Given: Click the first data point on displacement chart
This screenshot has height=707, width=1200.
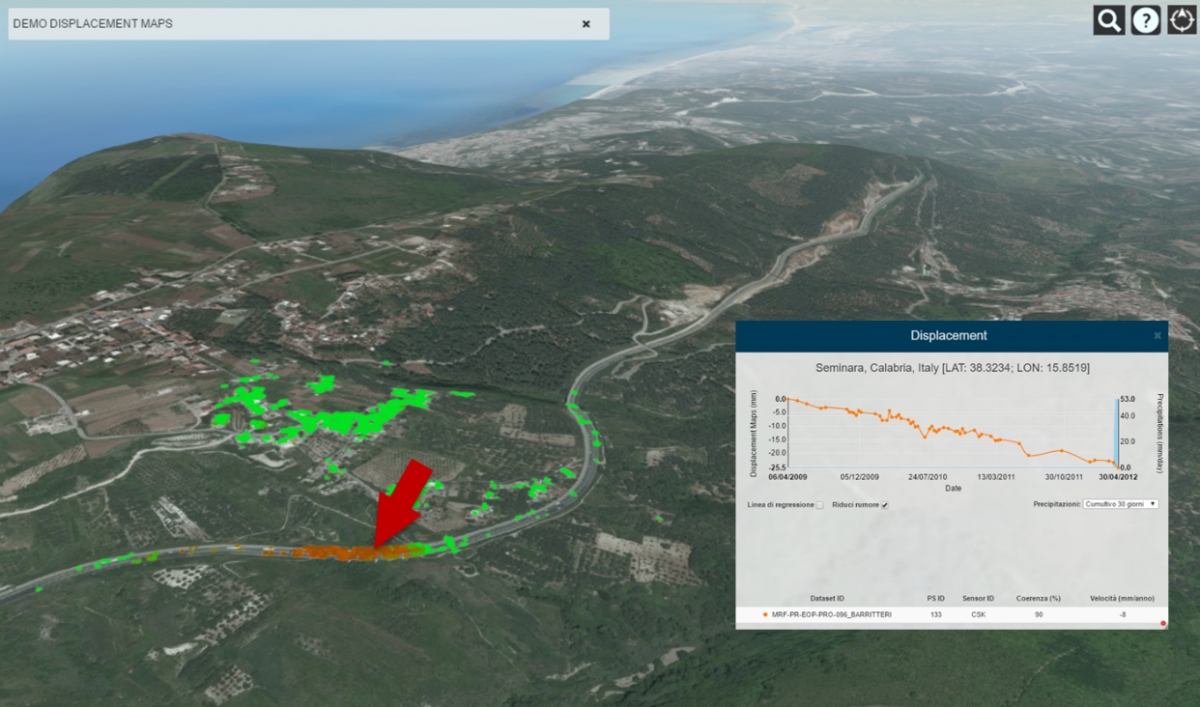Looking at the screenshot, I should [x=788, y=399].
